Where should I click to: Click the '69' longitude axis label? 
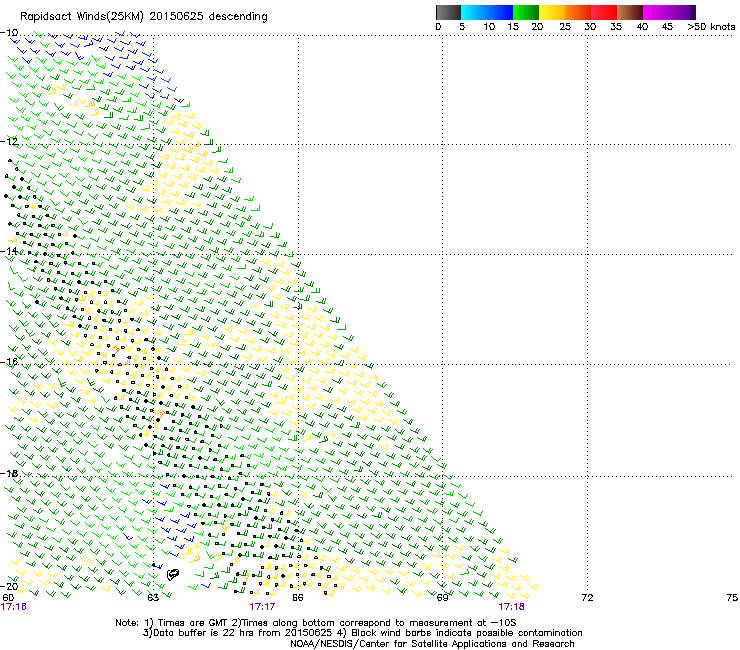pos(442,598)
